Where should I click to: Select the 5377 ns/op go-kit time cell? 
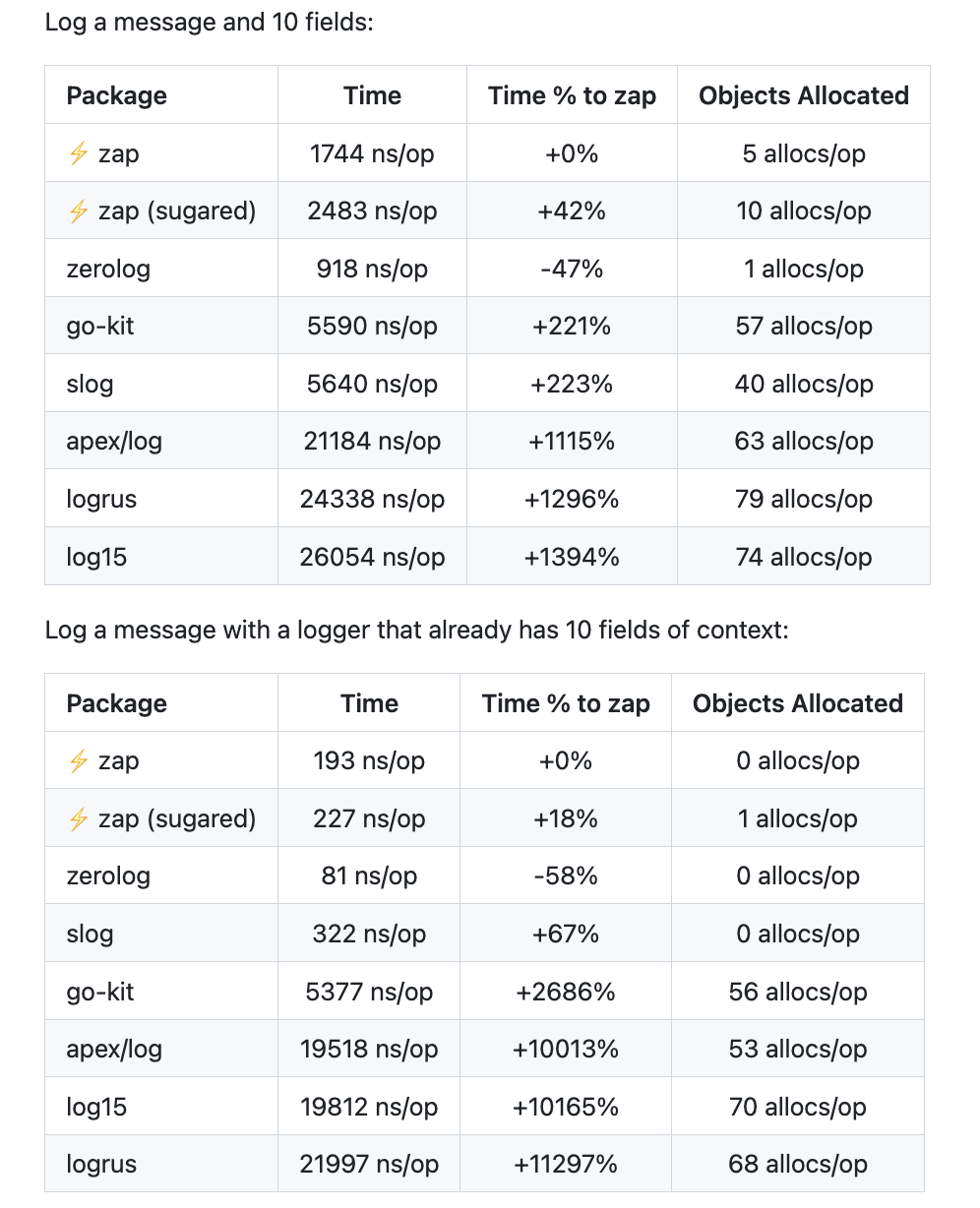[x=369, y=992]
